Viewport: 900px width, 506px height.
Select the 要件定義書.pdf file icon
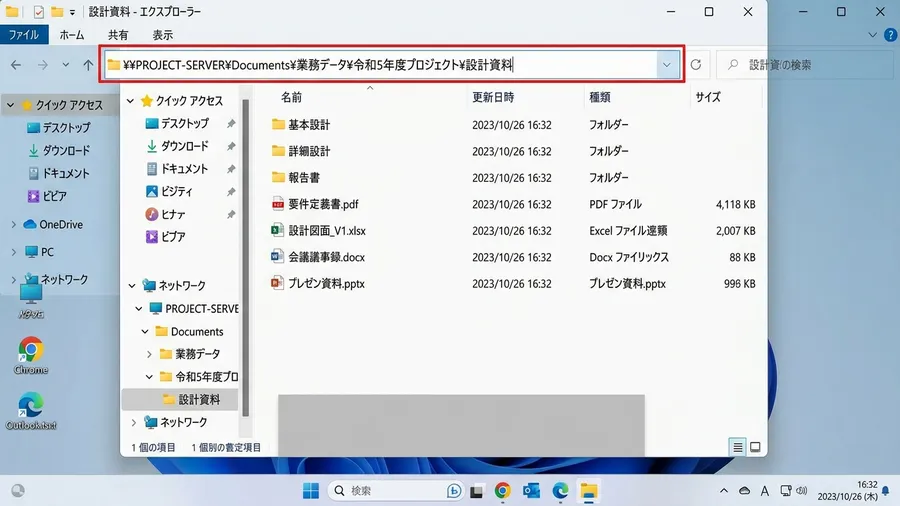pos(278,204)
